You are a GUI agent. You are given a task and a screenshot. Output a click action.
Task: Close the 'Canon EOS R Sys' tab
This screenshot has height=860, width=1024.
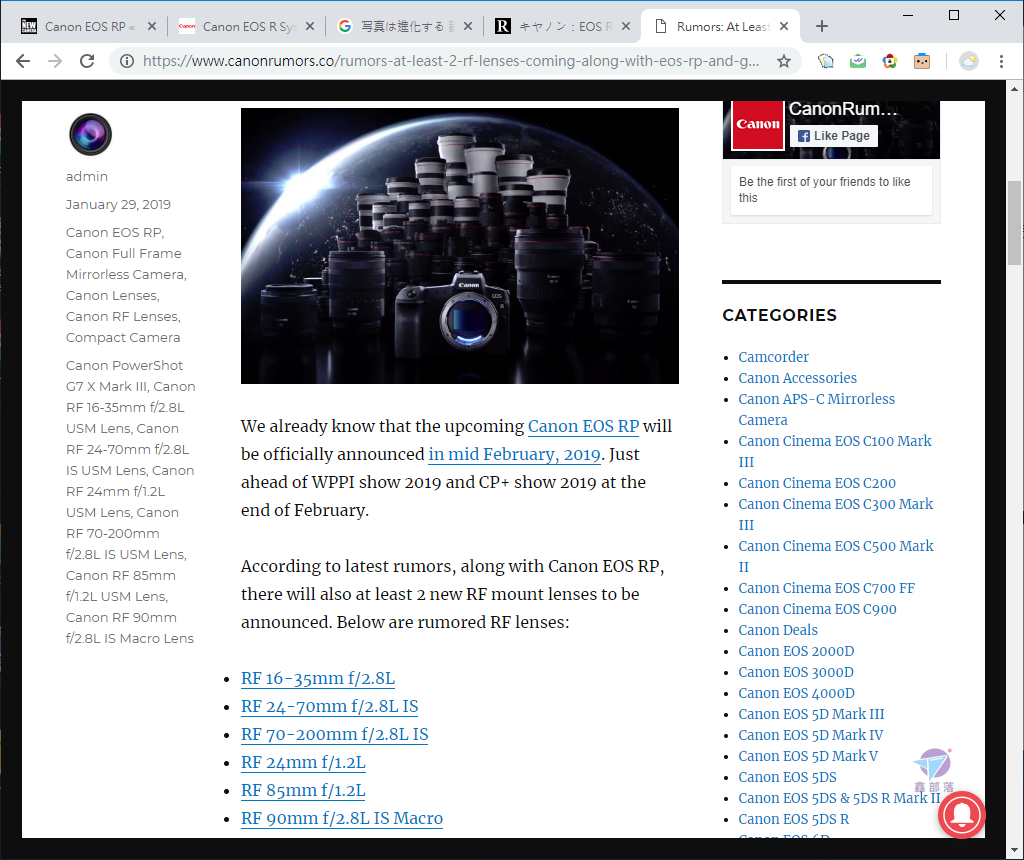[310, 26]
